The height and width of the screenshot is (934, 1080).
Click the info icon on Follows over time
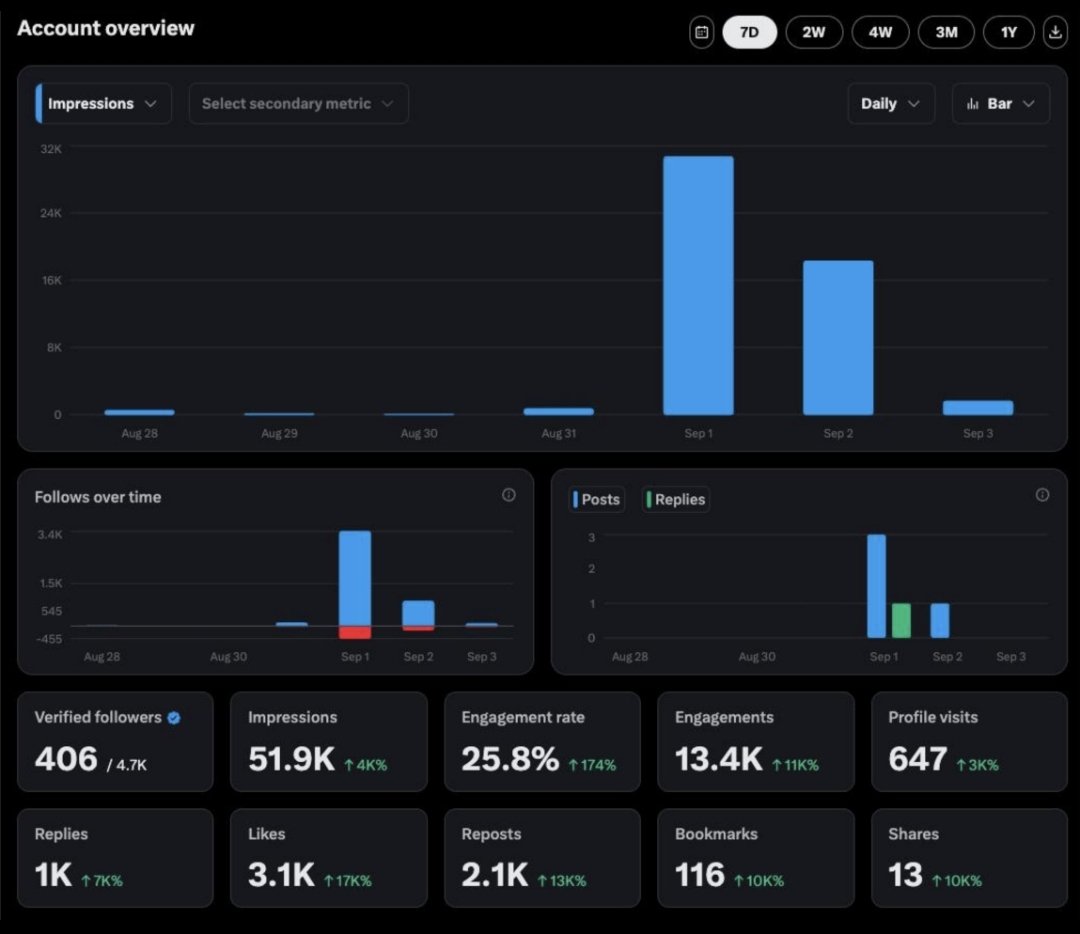[509, 495]
